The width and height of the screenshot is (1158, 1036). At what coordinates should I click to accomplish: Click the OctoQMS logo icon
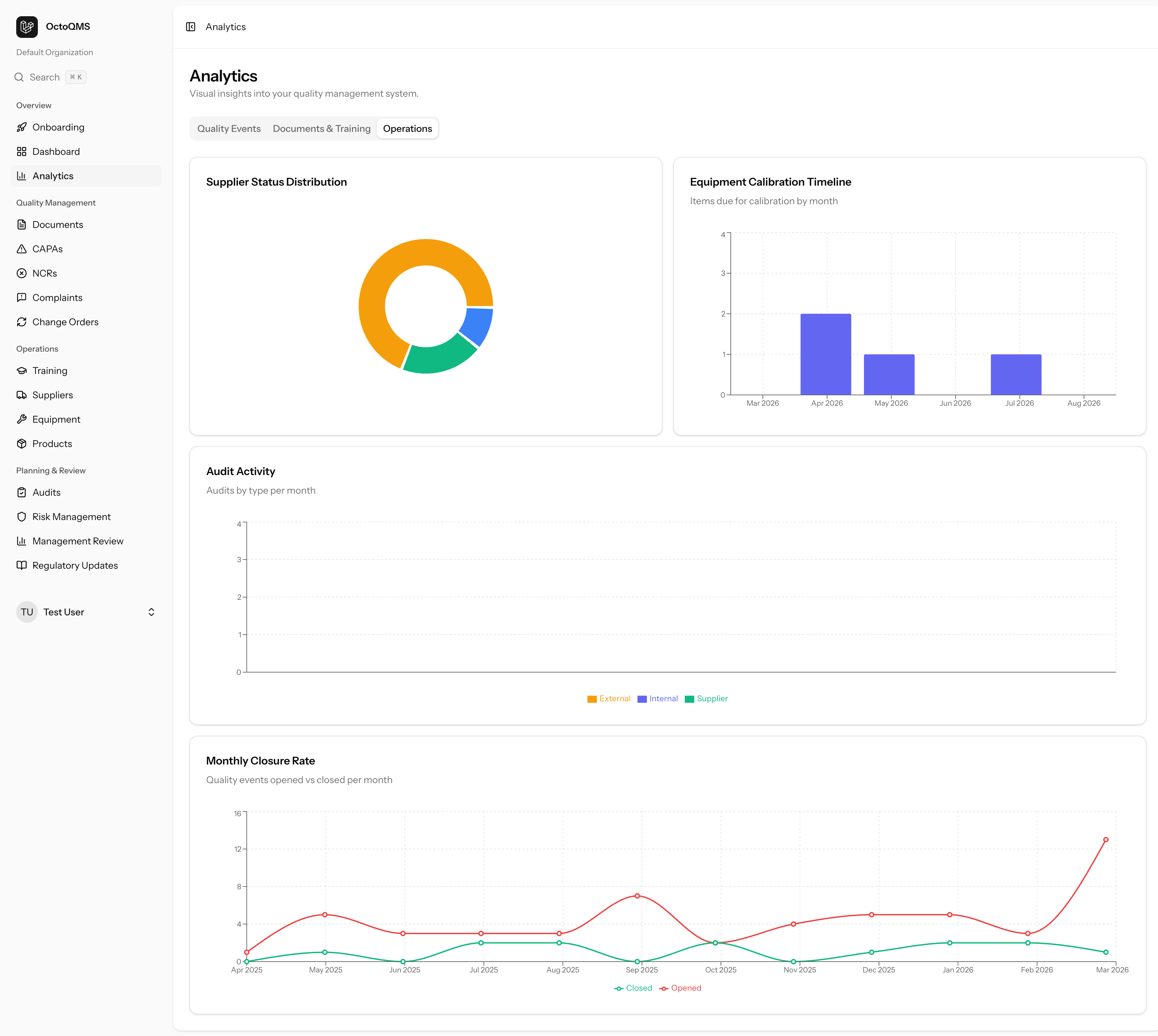(x=27, y=27)
